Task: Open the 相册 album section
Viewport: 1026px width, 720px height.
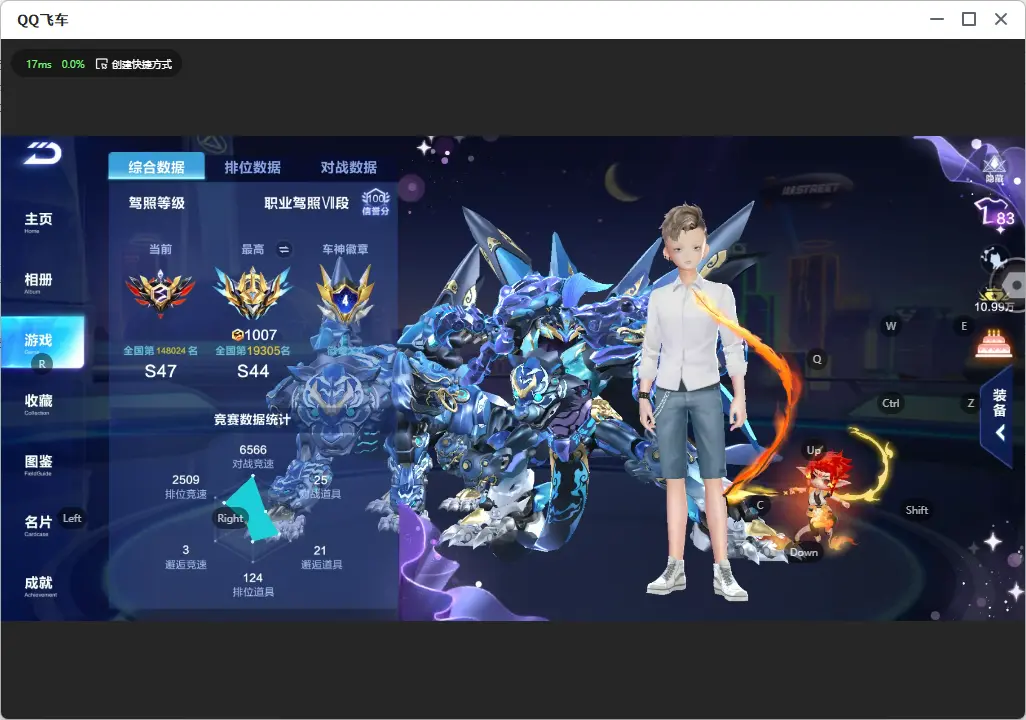Action: pos(38,282)
